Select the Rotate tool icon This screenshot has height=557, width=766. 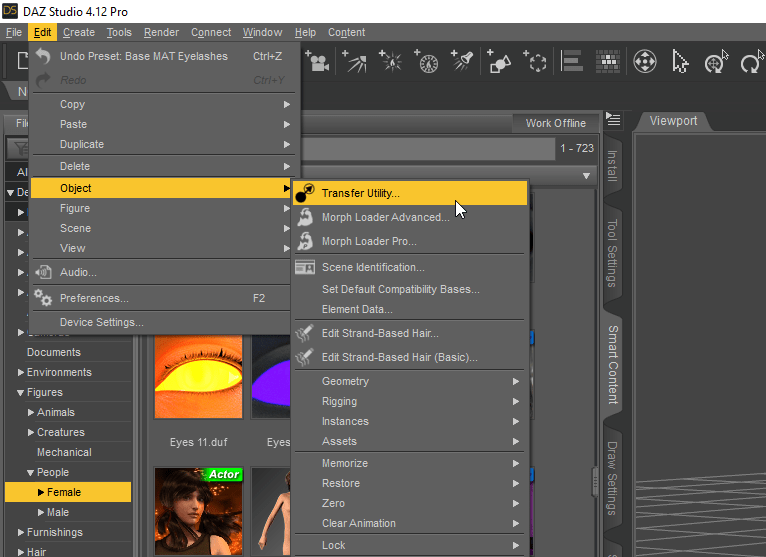point(751,62)
